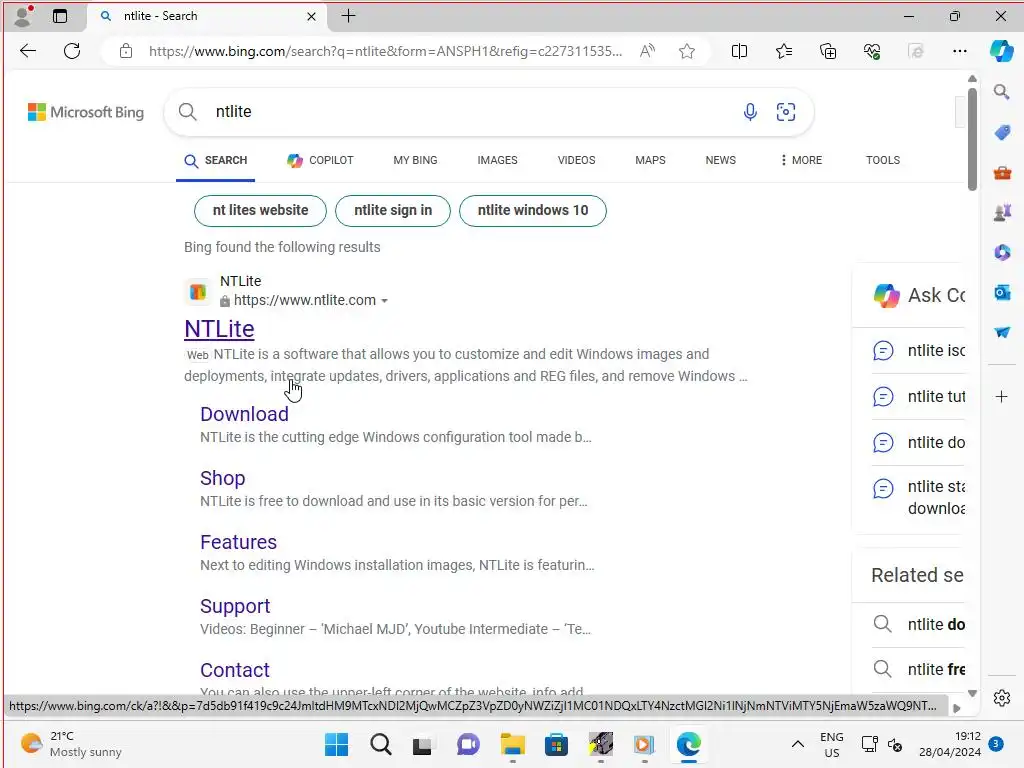The width and height of the screenshot is (1024, 768).
Task: Switch to the MY BING tab
Action: [x=415, y=160]
